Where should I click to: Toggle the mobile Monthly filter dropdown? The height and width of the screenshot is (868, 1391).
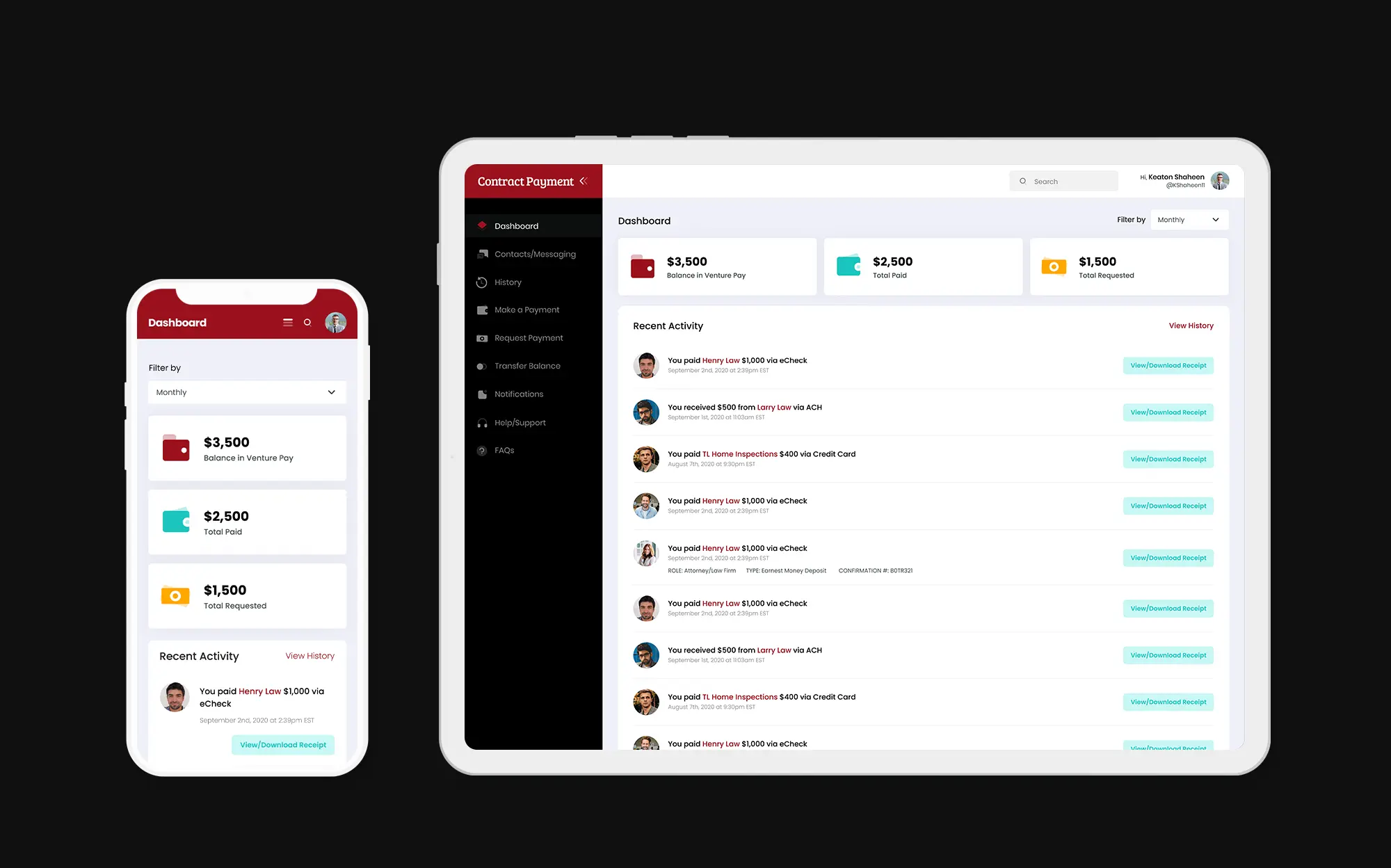244,392
